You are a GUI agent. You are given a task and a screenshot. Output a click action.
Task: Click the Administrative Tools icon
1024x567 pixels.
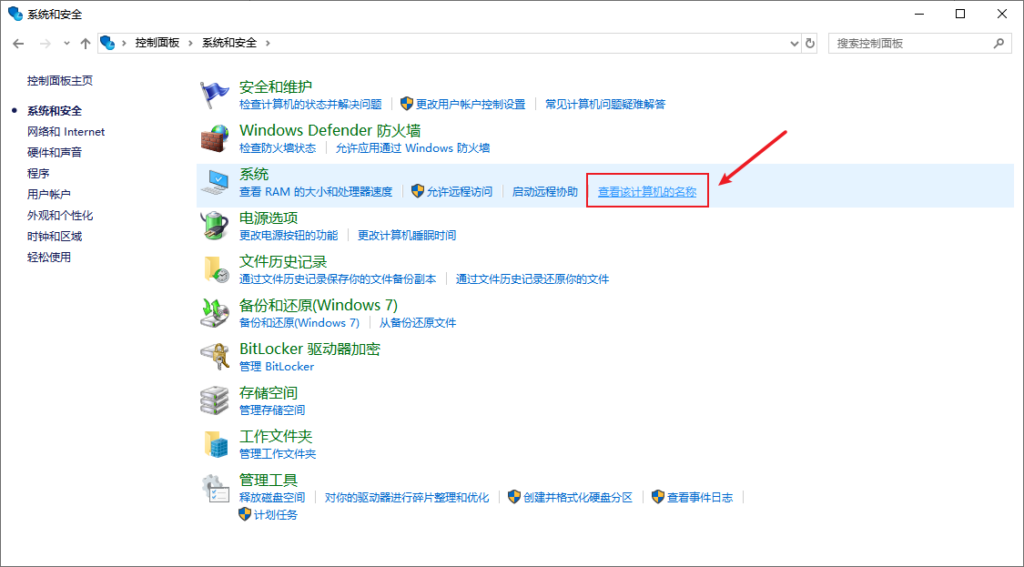[216, 488]
